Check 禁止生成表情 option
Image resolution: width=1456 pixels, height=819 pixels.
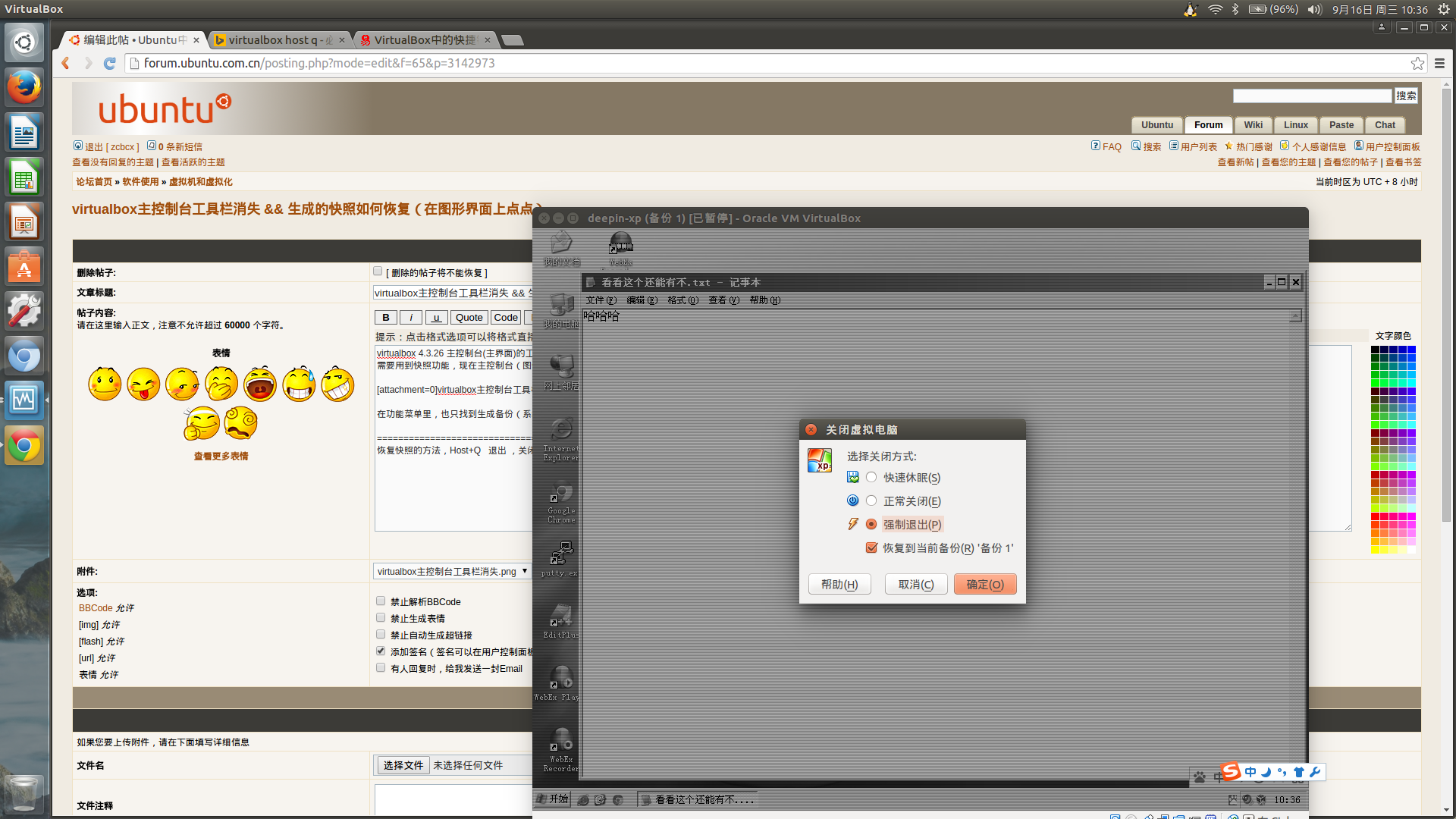point(381,617)
